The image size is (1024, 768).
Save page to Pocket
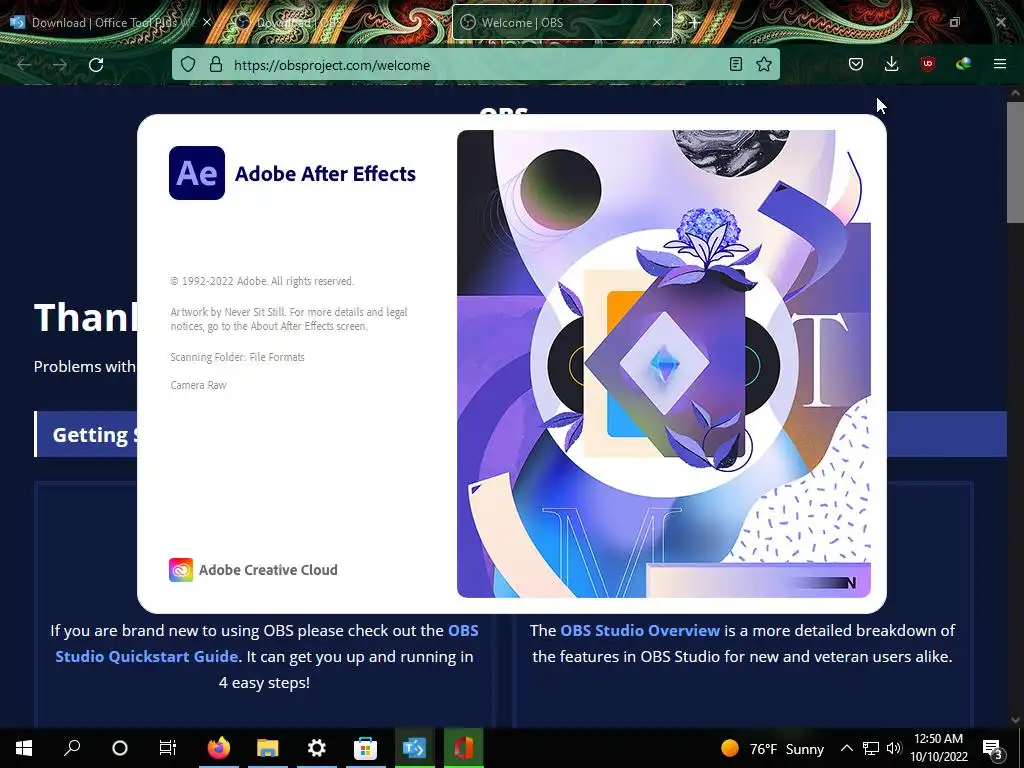[x=856, y=64]
